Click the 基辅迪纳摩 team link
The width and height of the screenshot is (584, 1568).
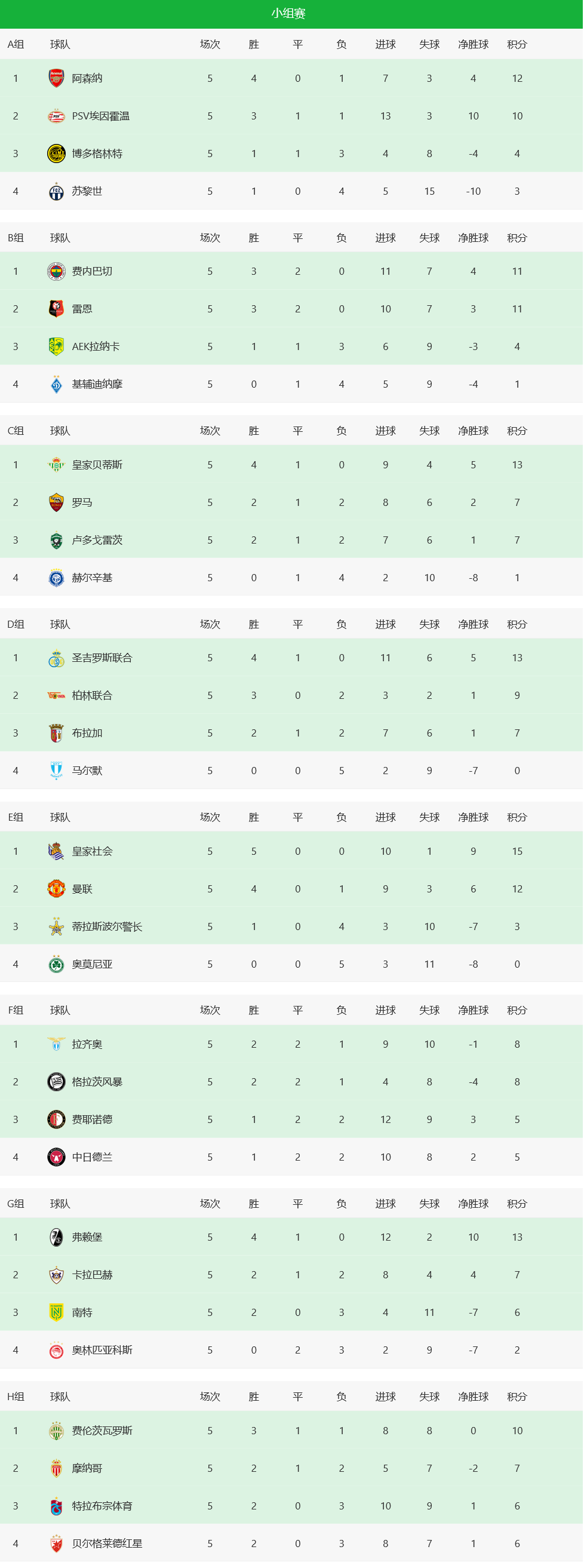97,384
